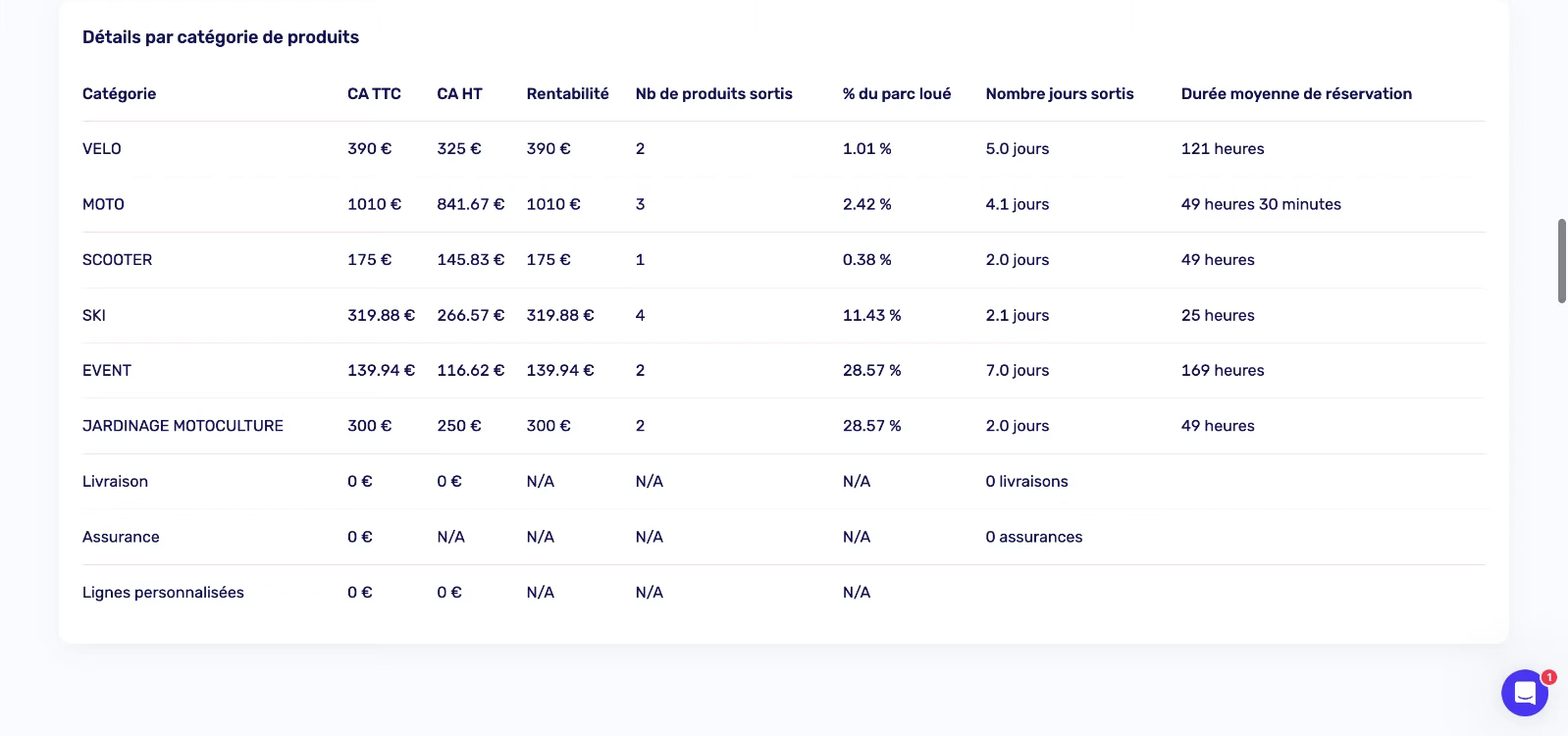
Task: Click the CA HT column header
Action: coord(459,94)
